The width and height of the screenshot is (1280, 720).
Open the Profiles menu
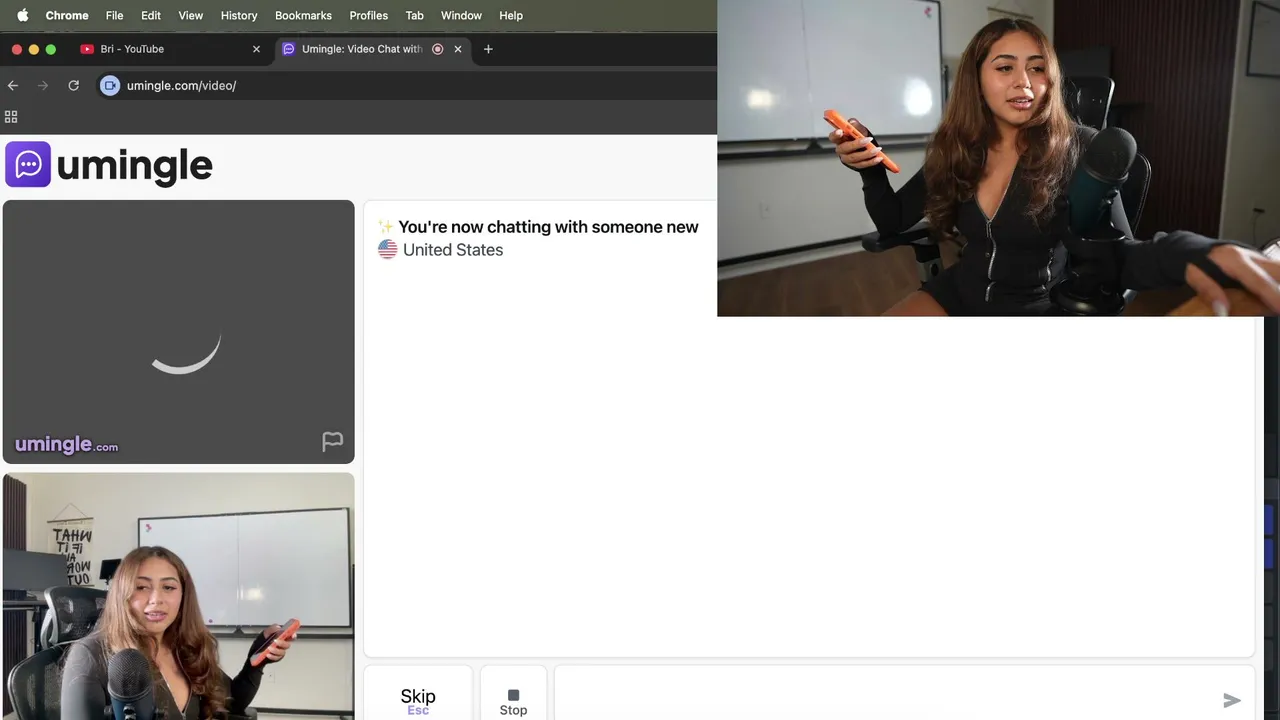[x=368, y=15]
